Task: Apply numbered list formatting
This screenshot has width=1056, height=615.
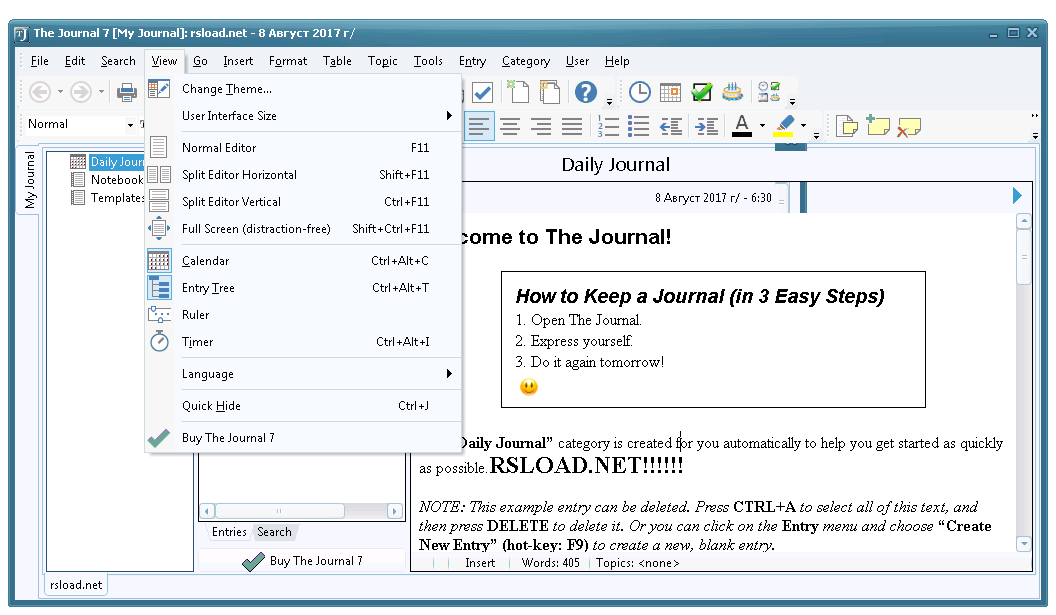Action: pos(608,126)
